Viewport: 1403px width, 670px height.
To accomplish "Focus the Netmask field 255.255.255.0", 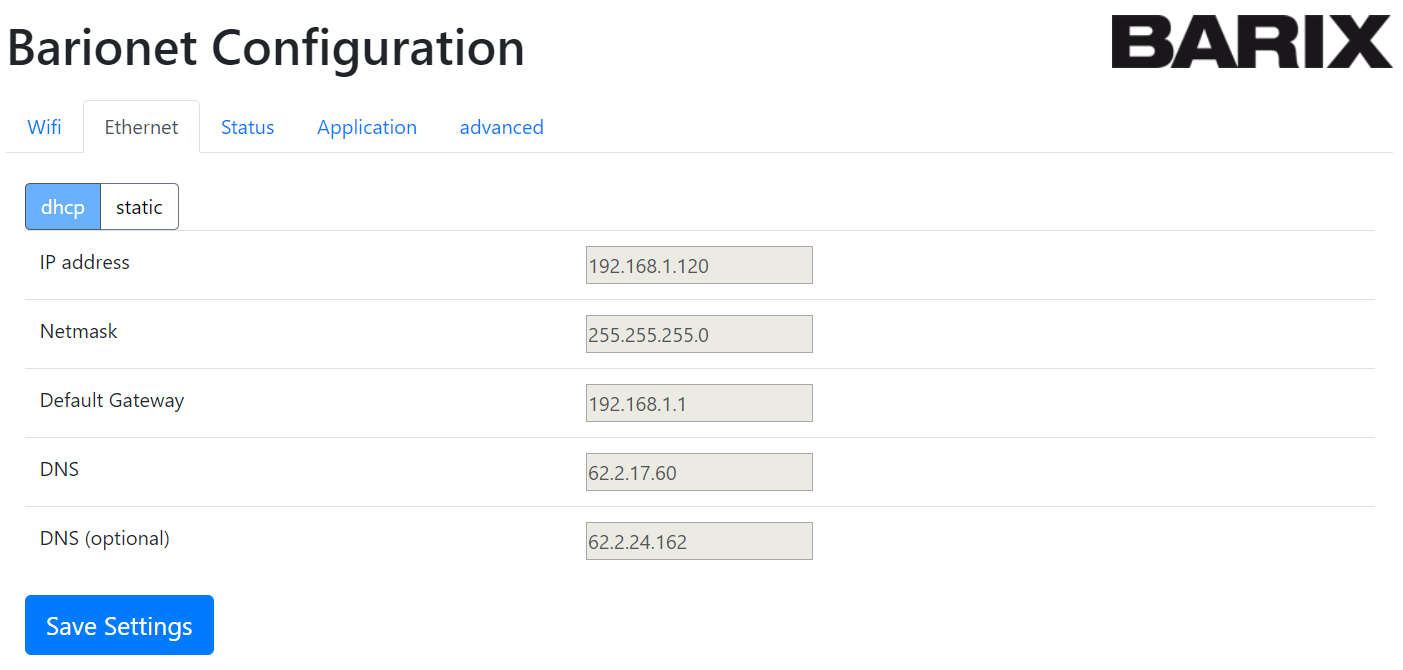I will (698, 335).
